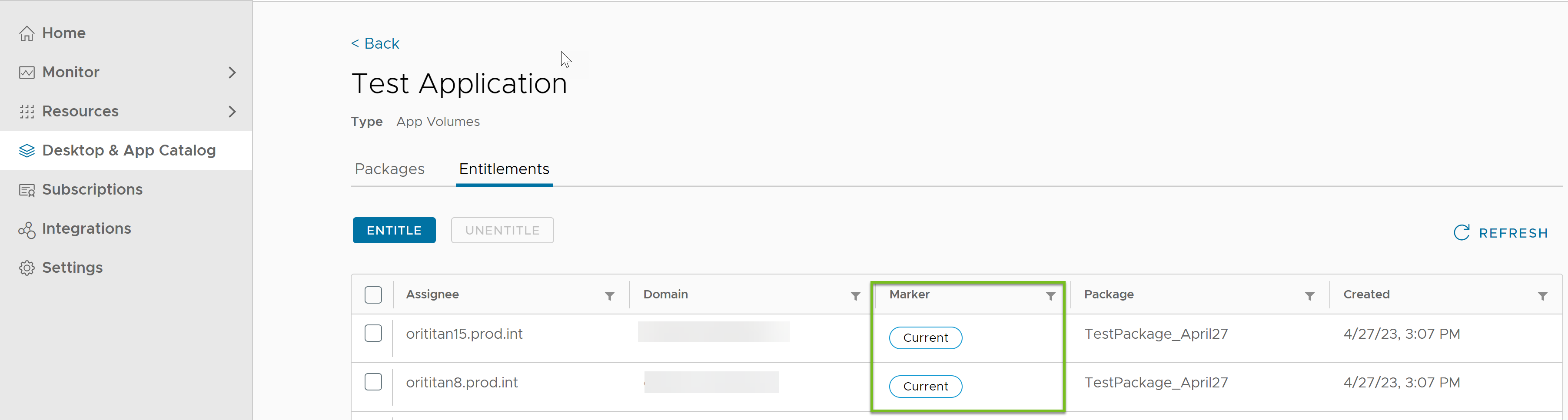Open Monitor menu item
The image size is (1568, 420).
coord(126,73)
